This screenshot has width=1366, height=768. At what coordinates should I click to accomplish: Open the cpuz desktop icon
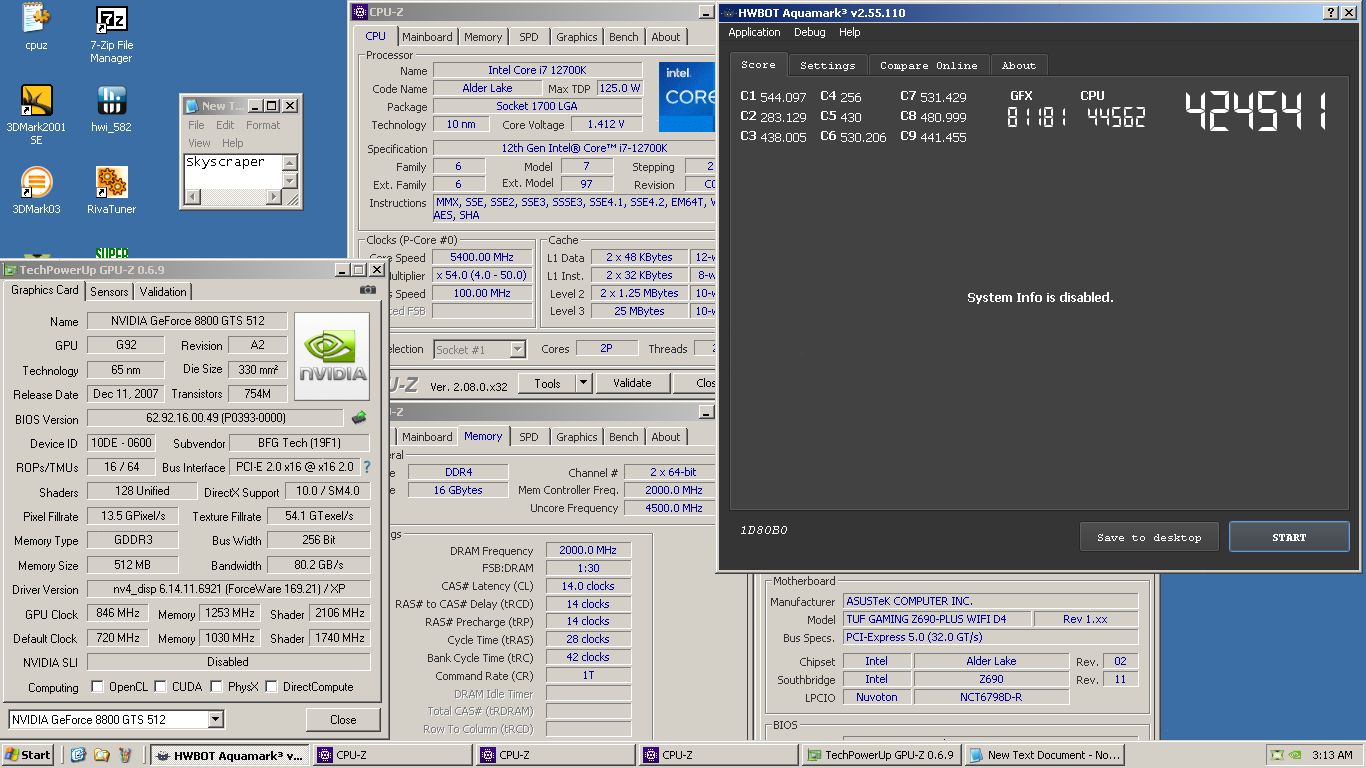click(36, 27)
